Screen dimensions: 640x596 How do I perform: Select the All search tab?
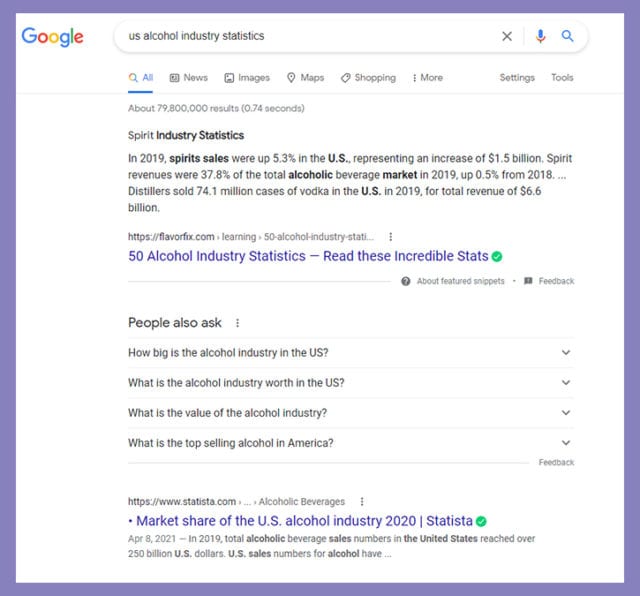[140, 78]
